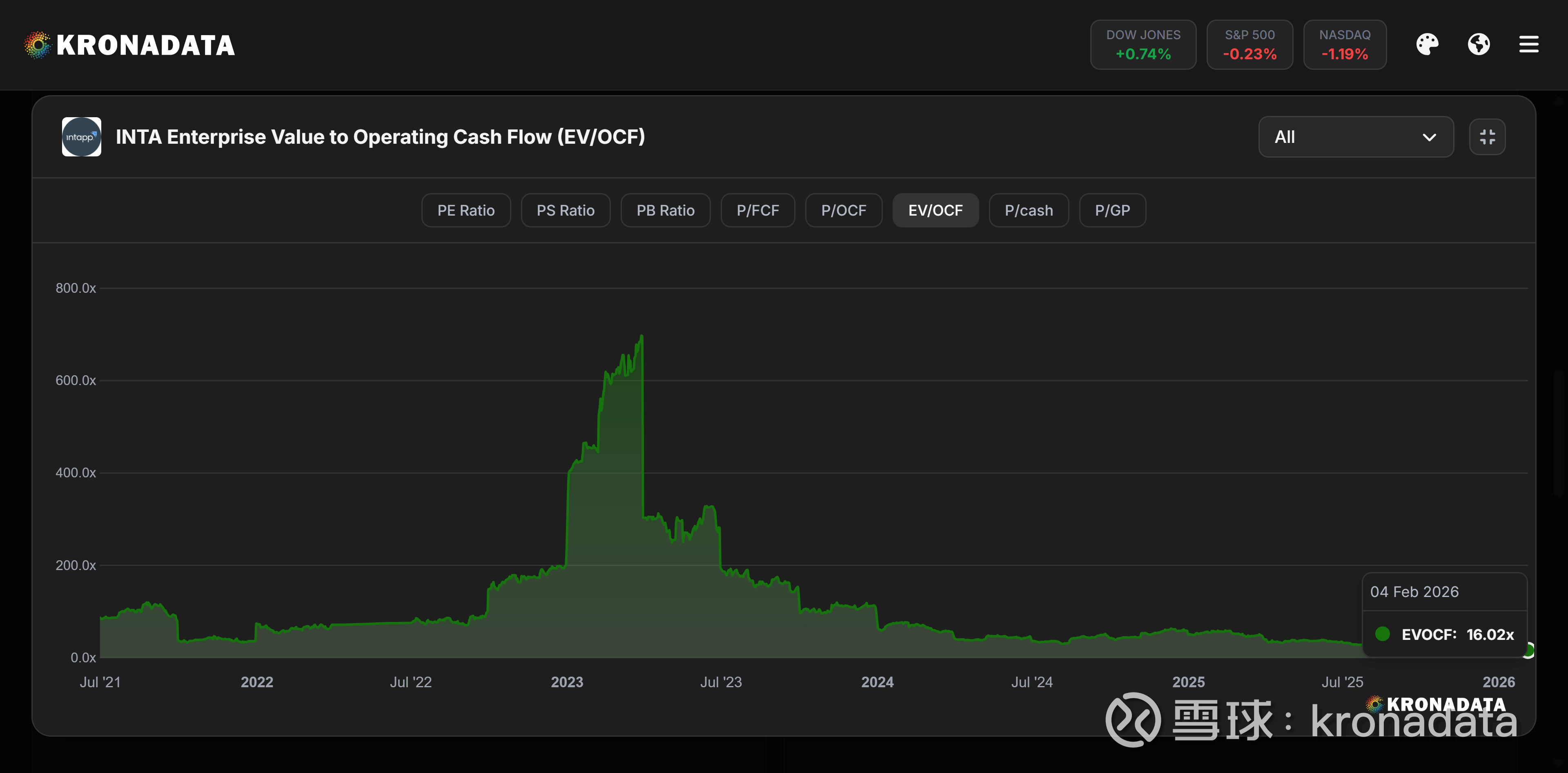Collapse the chart using the minimize icon
The height and width of the screenshot is (773, 1568).
click(1487, 137)
